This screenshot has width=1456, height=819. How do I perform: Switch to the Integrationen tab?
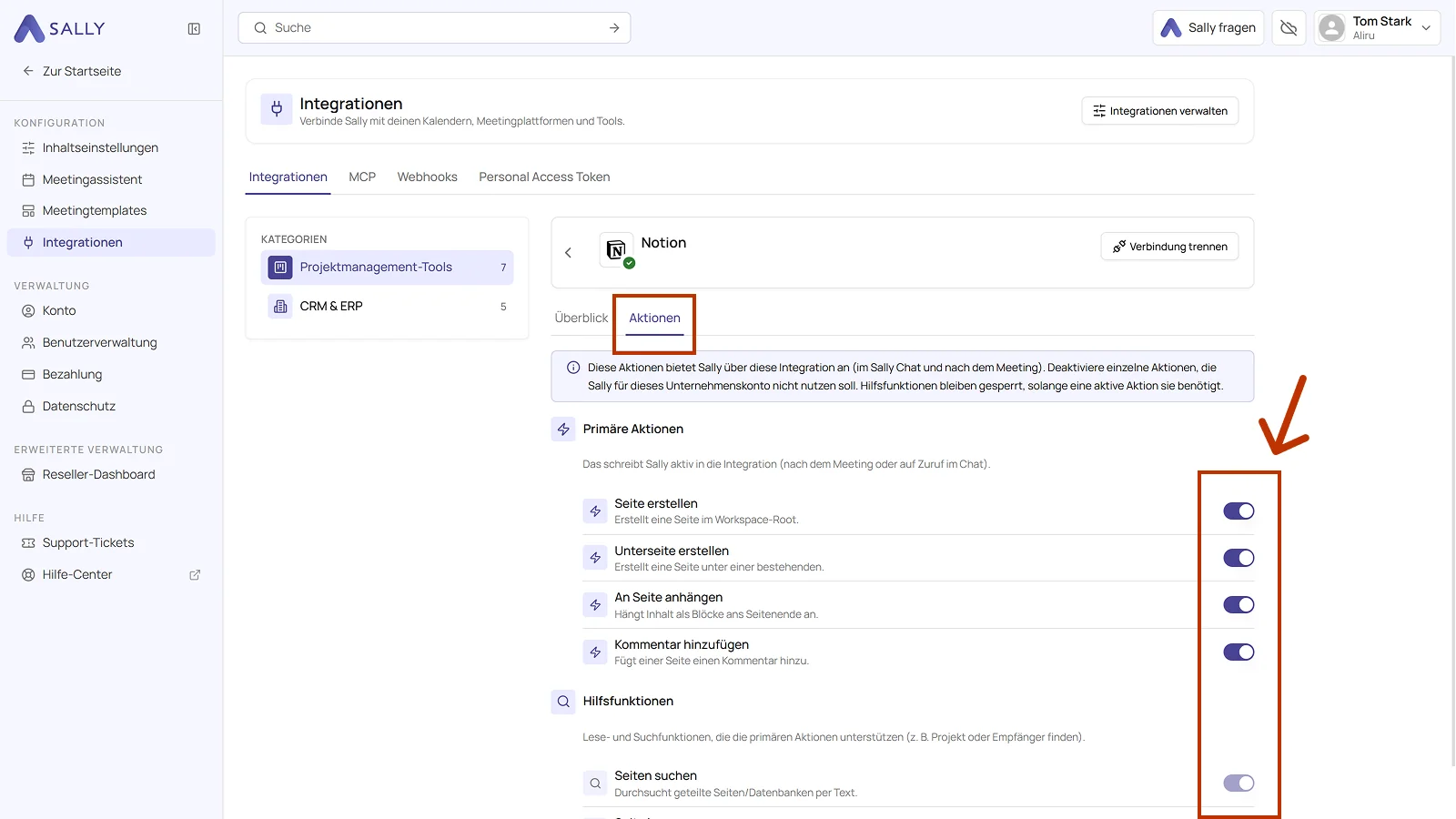pos(288,177)
